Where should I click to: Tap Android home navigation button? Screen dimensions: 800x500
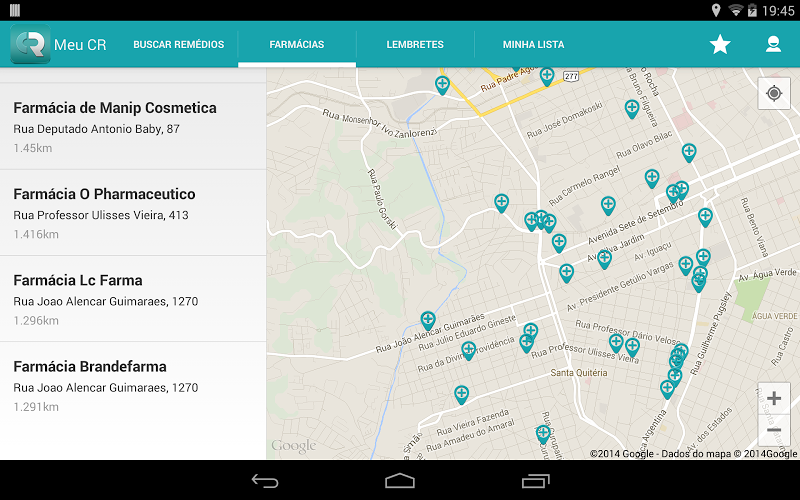(400, 481)
